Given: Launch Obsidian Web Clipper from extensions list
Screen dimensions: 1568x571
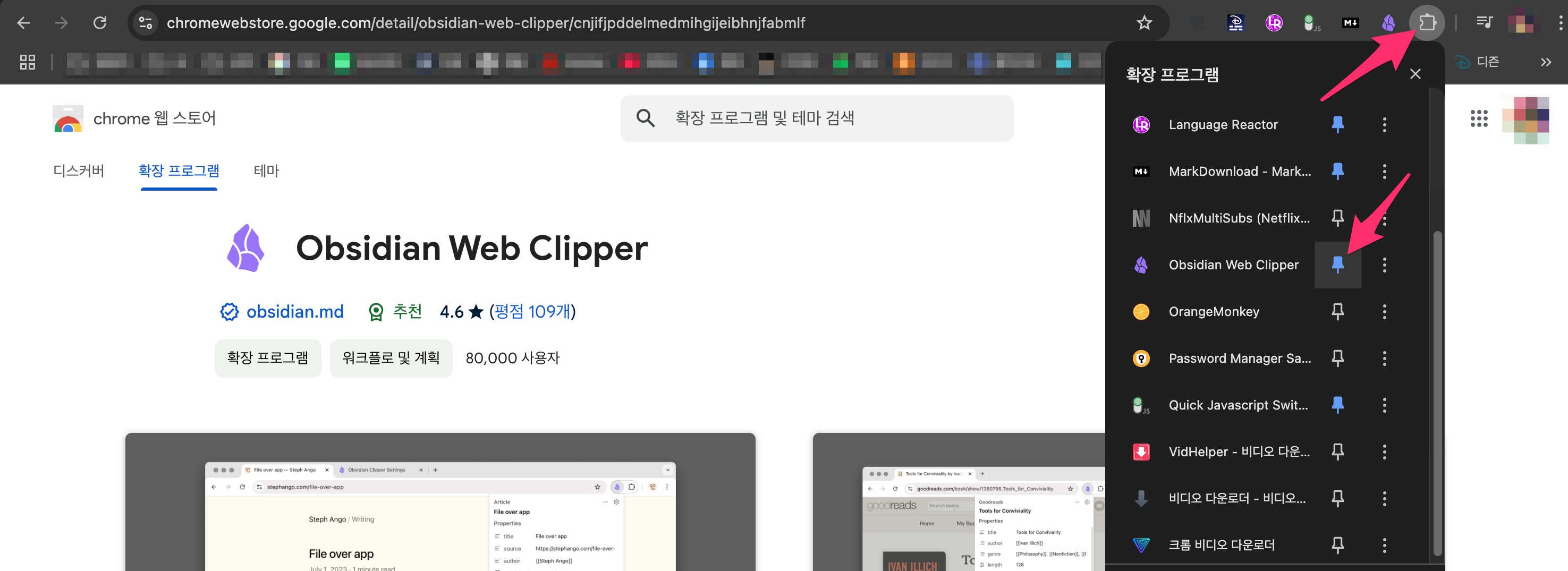Looking at the screenshot, I should tap(1233, 265).
